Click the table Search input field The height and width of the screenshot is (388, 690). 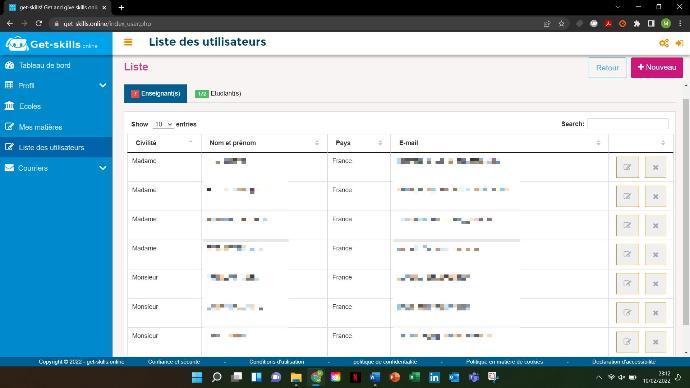tap(628, 124)
